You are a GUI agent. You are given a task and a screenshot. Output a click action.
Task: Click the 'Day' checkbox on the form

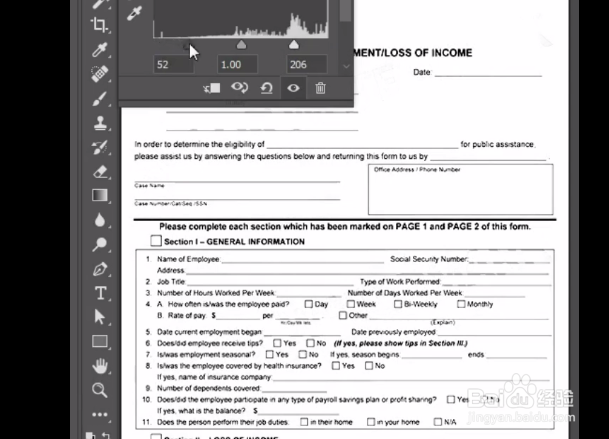[x=308, y=304]
